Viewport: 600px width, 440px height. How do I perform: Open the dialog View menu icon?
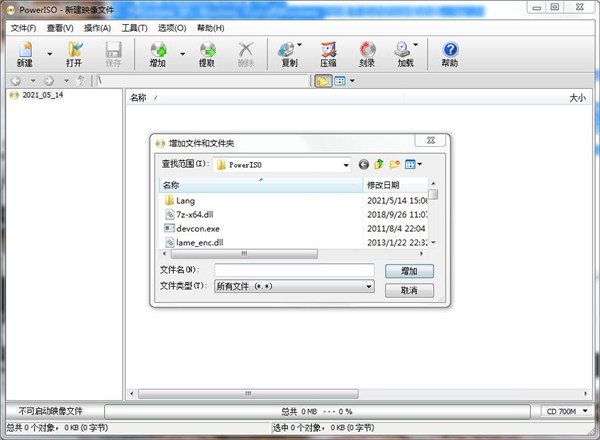(x=413, y=165)
